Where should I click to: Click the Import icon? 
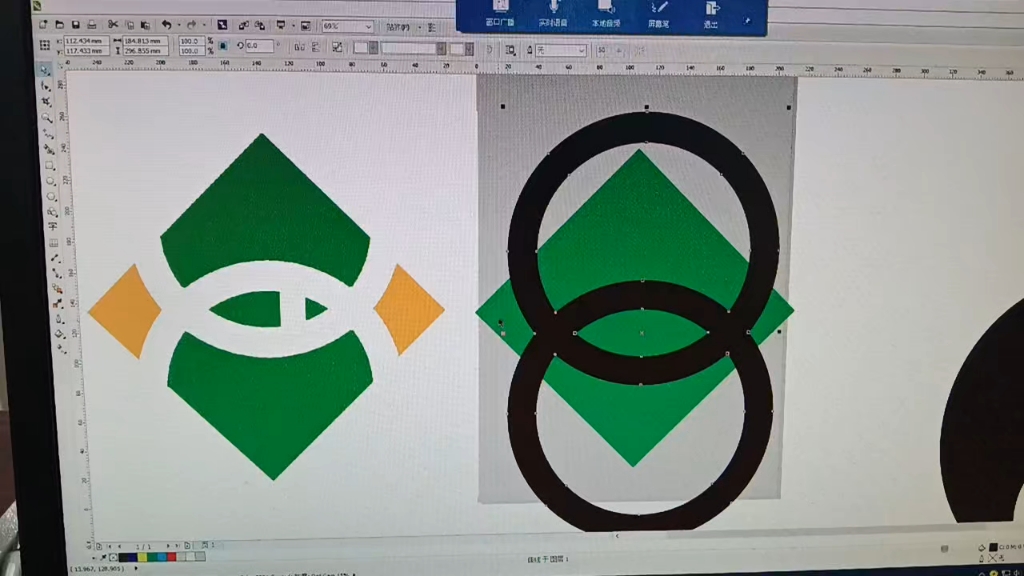(x=244, y=25)
